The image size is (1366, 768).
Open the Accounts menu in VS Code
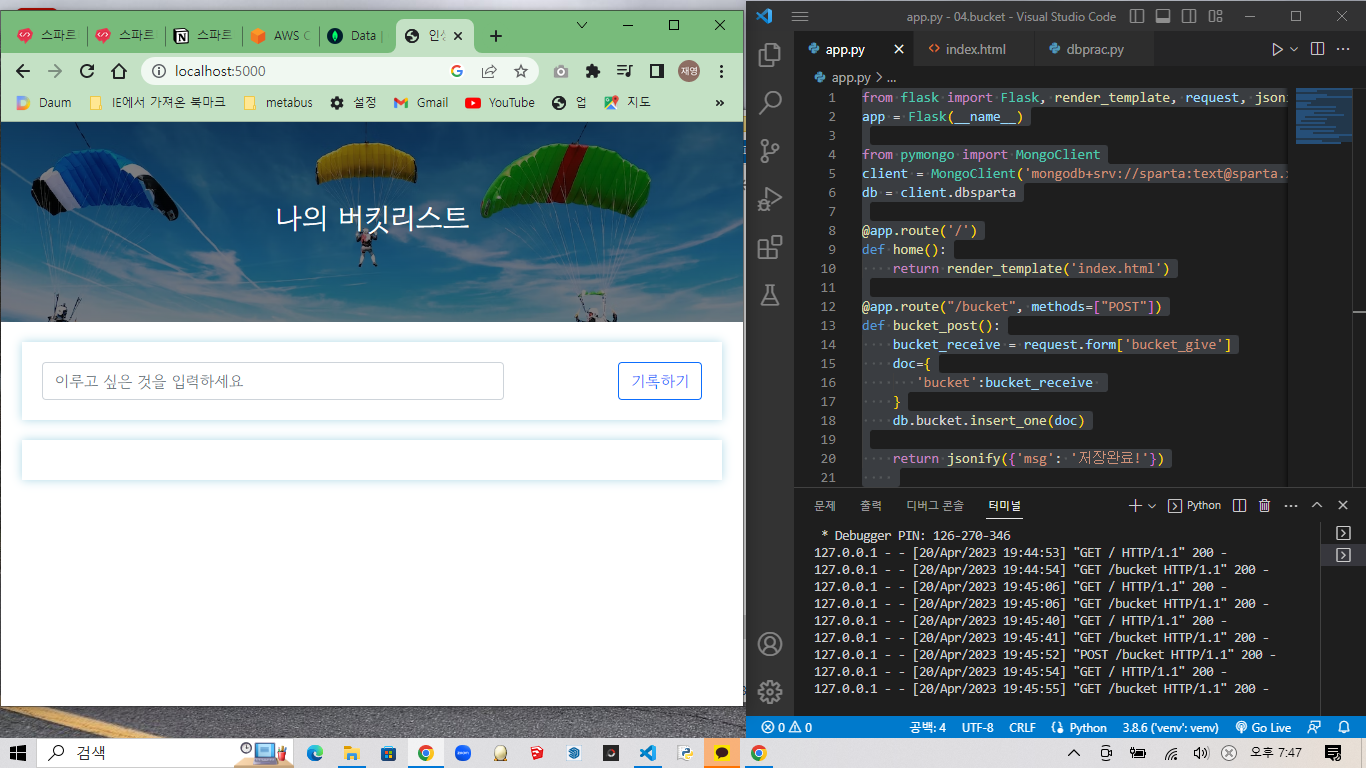point(770,644)
